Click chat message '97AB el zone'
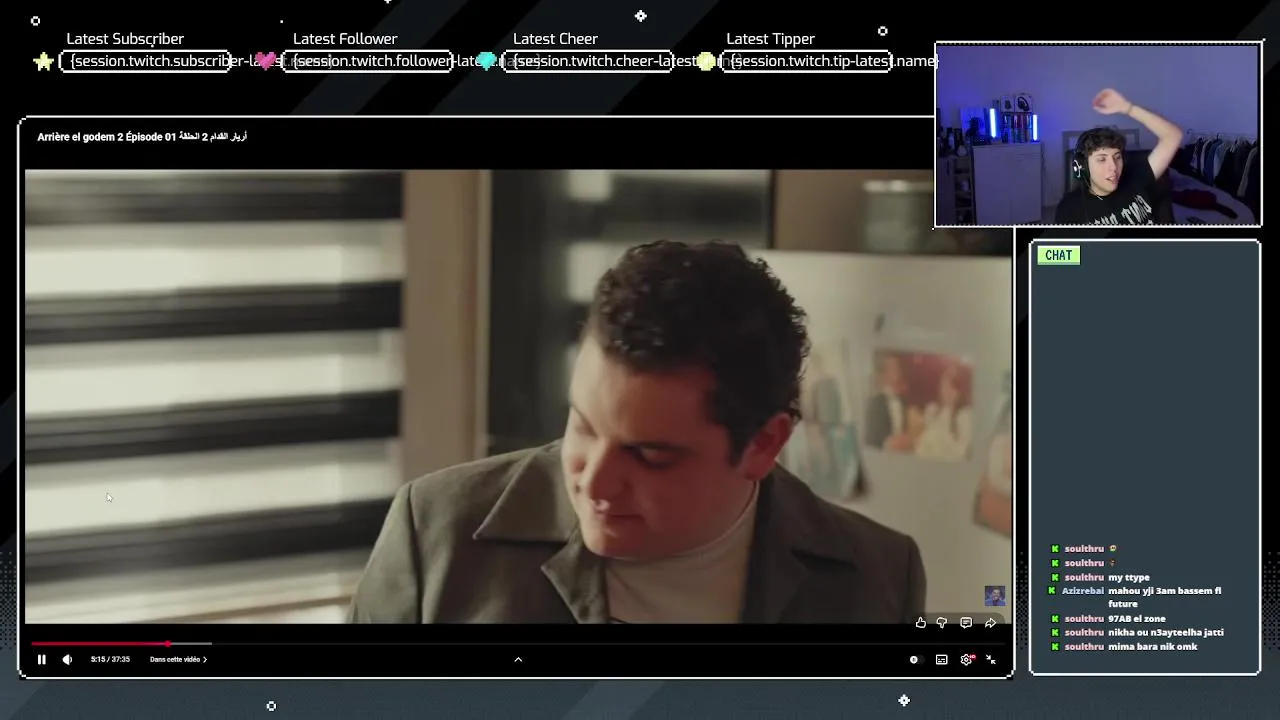Image resolution: width=1280 pixels, height=720 pixels. (x=1137, y=619)
